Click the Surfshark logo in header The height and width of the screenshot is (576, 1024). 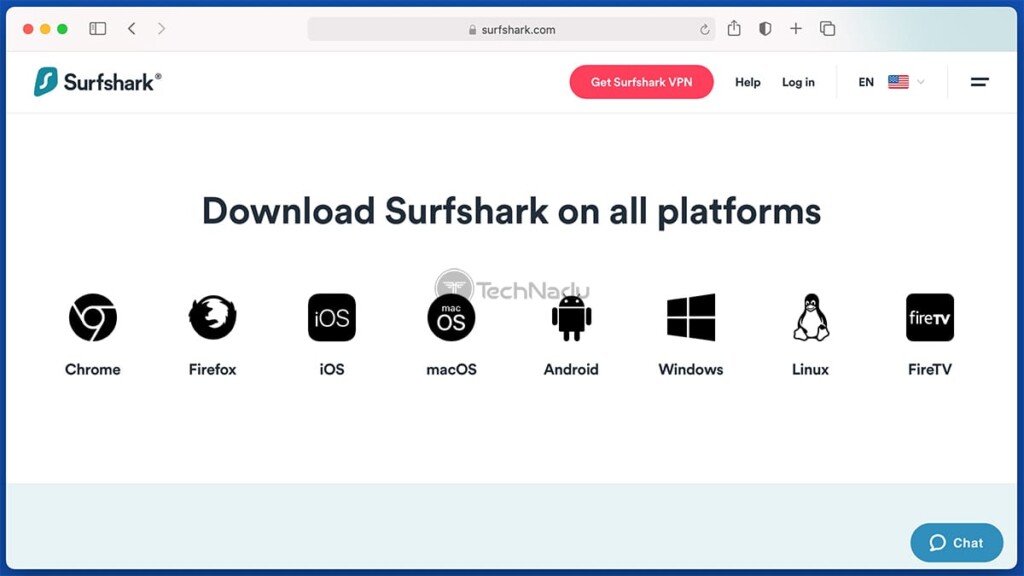97,82
